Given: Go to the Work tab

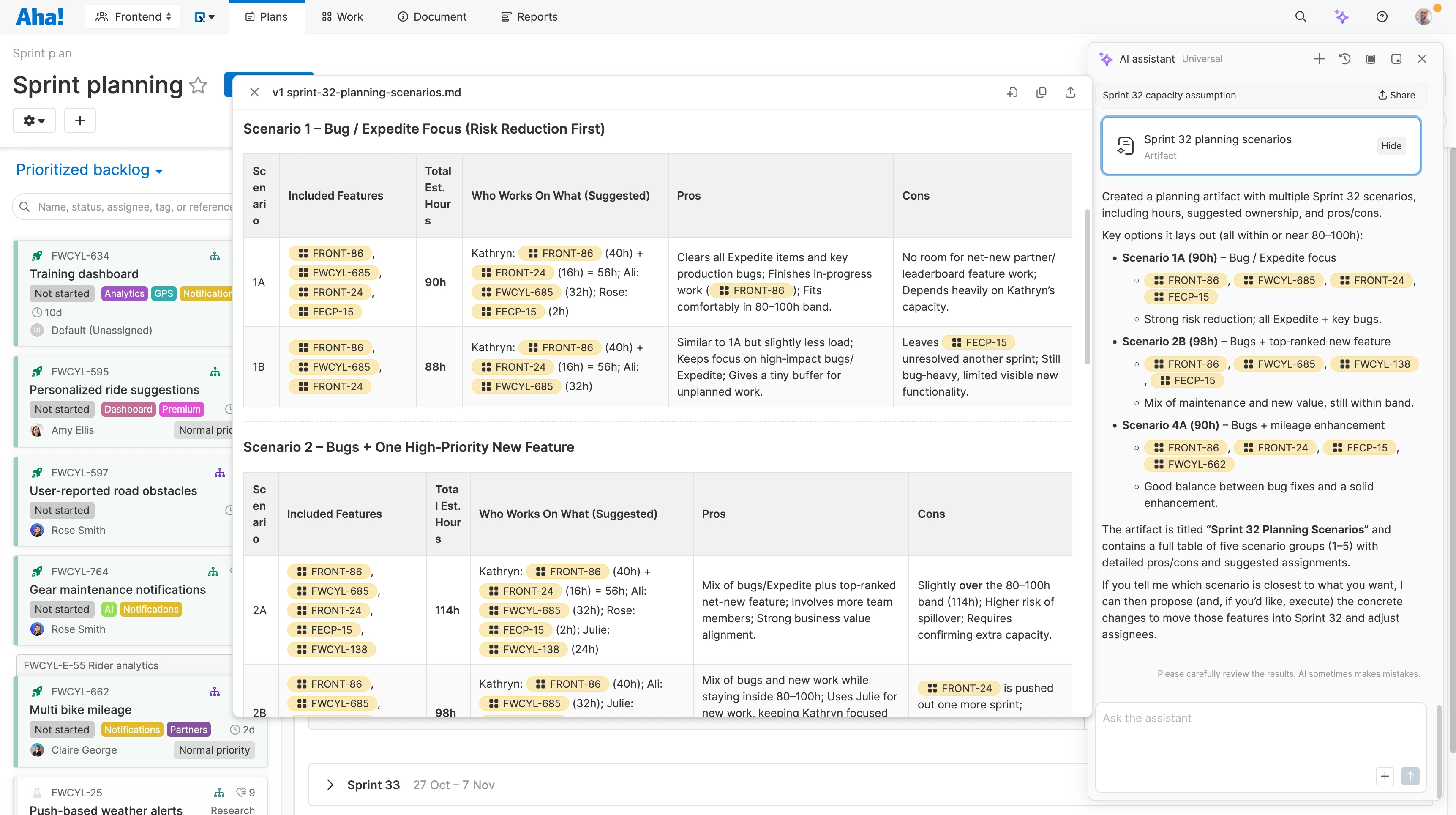Looking at the screenshot, I should click(343, 16).
